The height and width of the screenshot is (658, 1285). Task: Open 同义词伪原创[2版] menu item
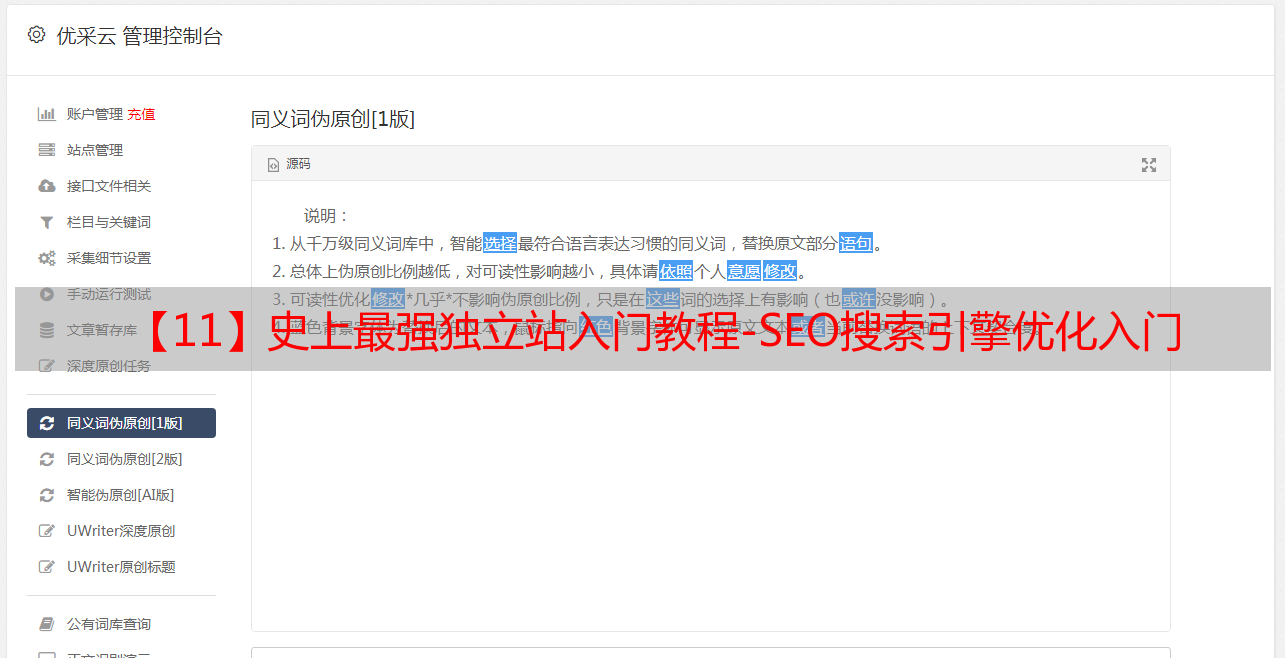pos(121,459)
